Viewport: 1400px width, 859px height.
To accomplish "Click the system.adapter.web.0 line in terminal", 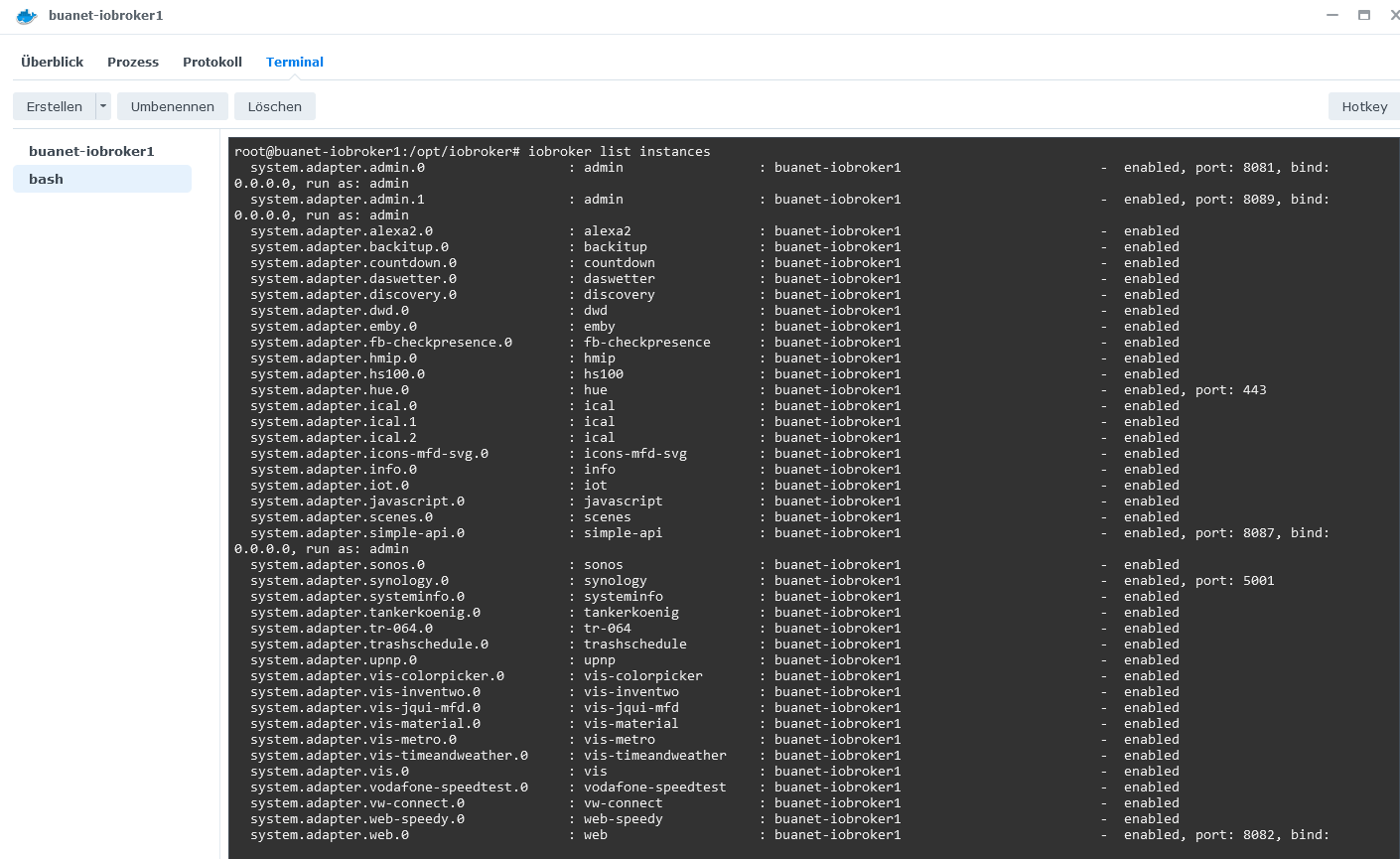I will 330,835.
